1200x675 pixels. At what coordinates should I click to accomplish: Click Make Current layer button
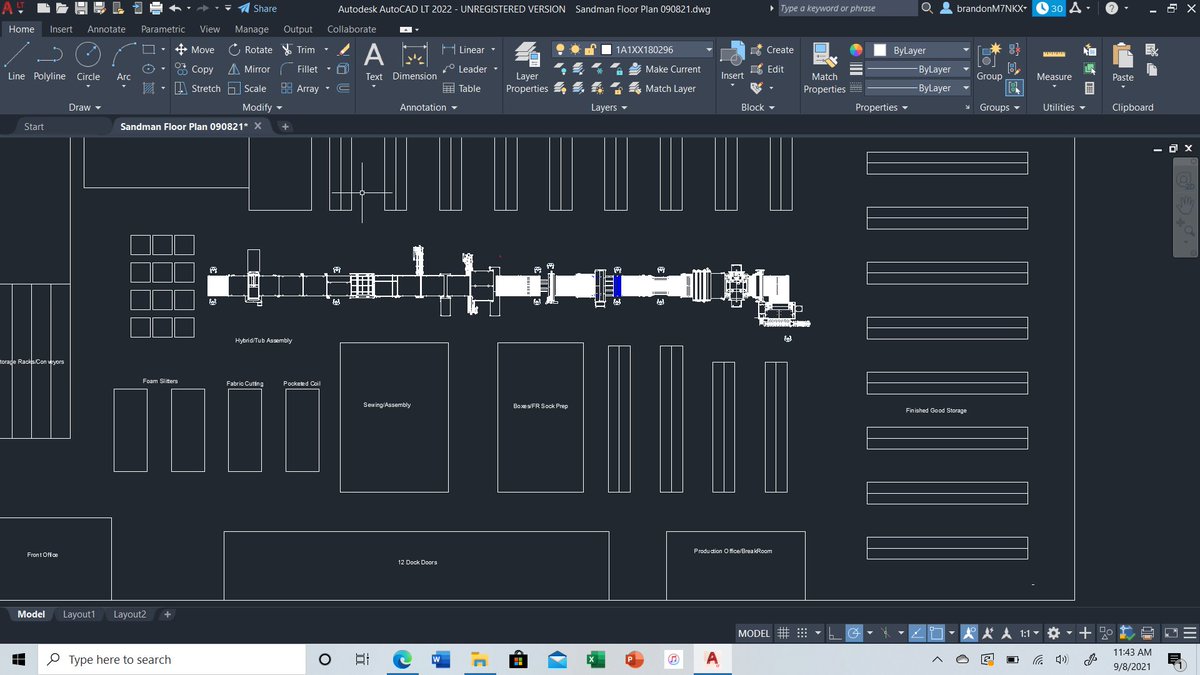click(x=664, y=69)
